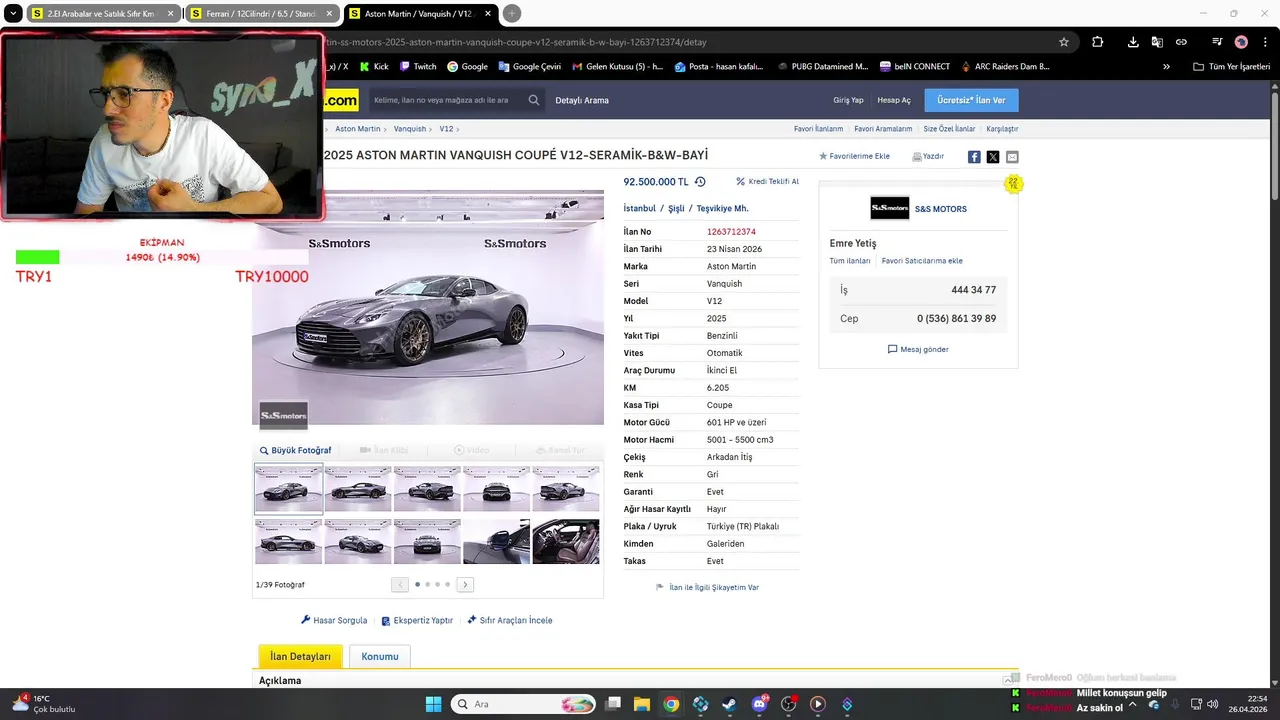
Task: Click the main car photo
Action: (428, 307)
